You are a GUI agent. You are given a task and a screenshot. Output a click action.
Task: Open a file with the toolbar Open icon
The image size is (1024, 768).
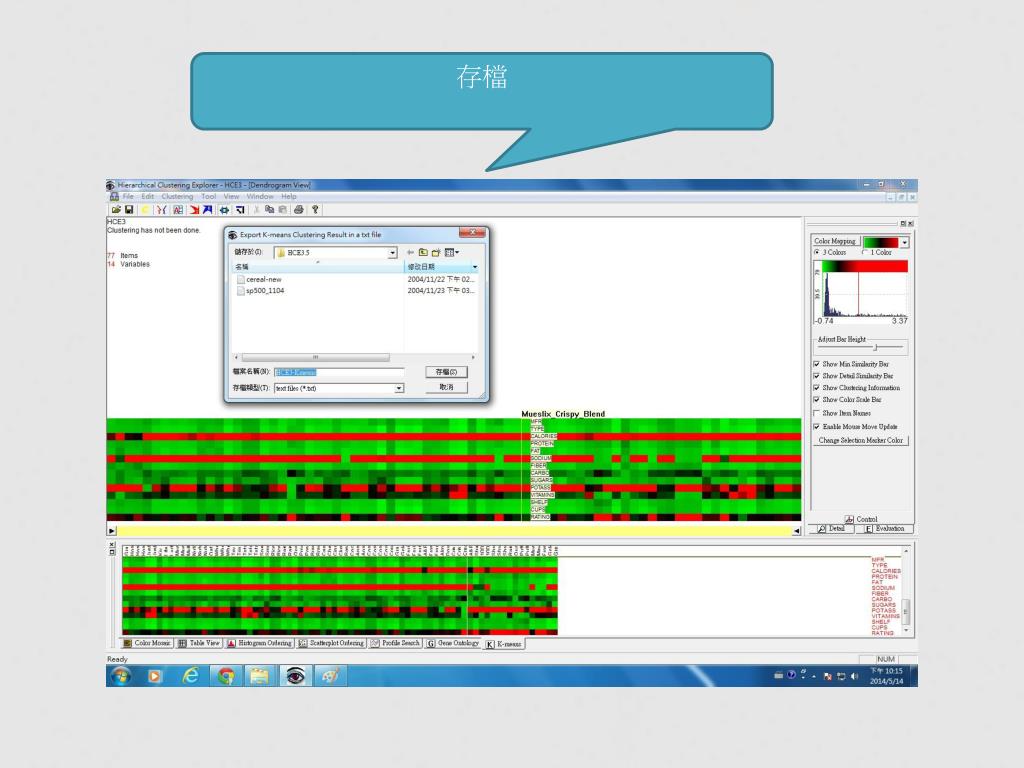116,210
